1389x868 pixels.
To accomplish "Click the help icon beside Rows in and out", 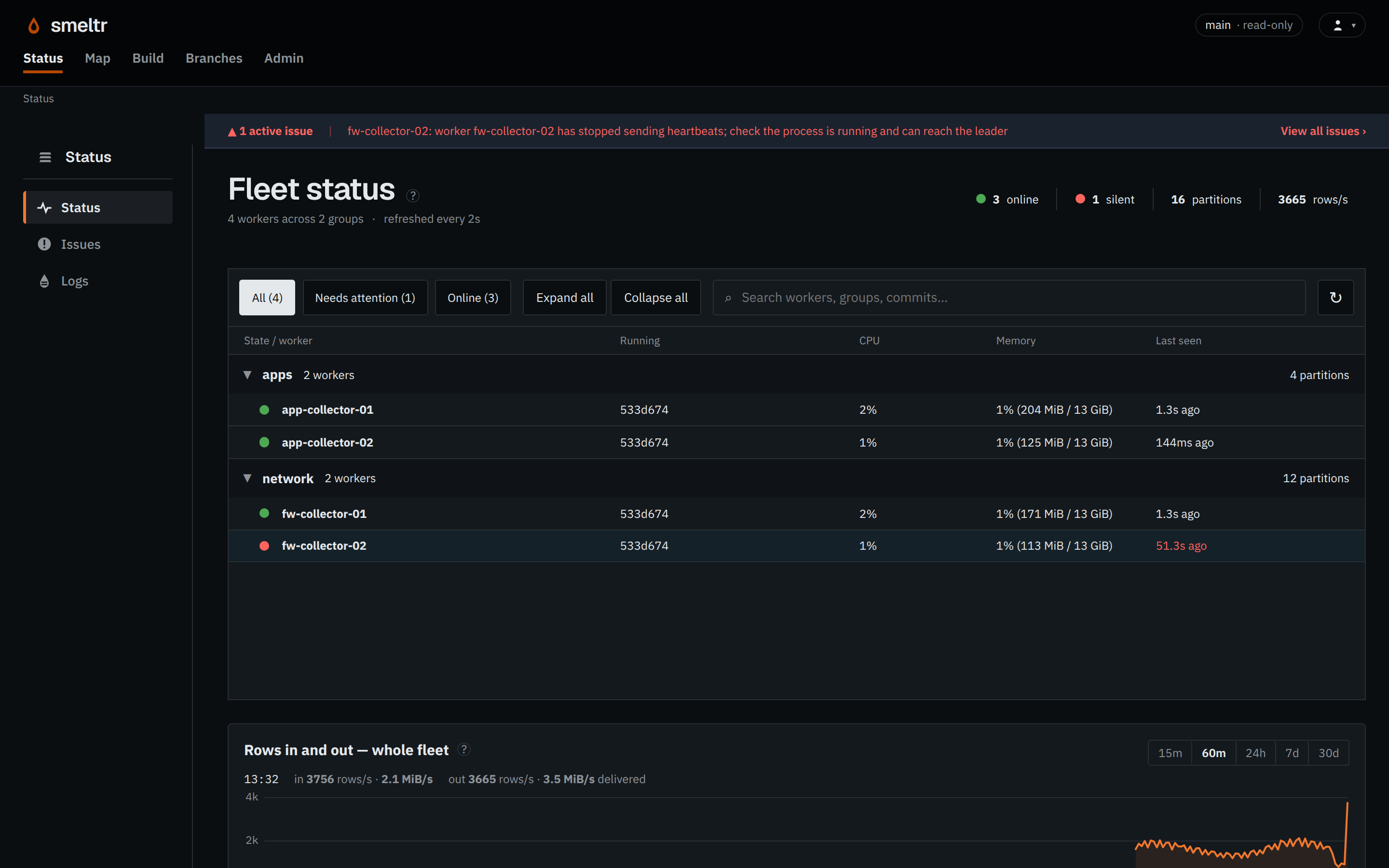I will coord(464,750).
